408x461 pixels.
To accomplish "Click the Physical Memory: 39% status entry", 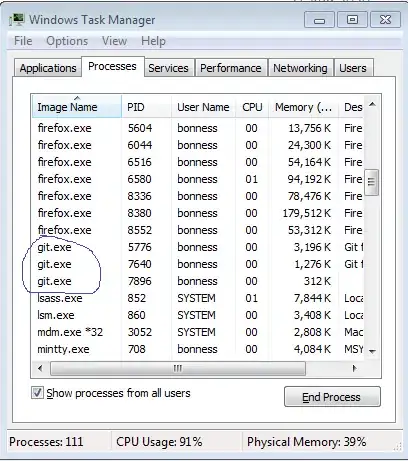I will tap(306, 442).
